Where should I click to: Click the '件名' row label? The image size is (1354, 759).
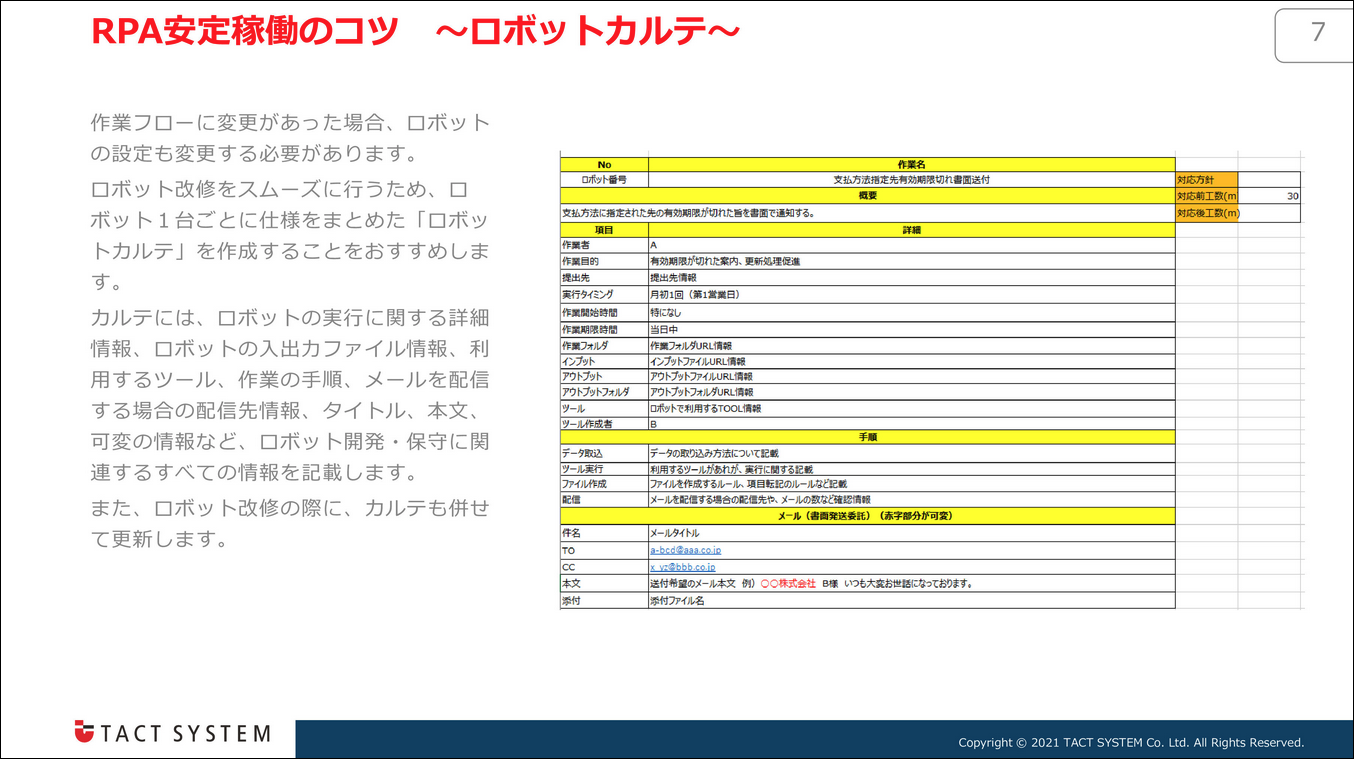point(604,534)
